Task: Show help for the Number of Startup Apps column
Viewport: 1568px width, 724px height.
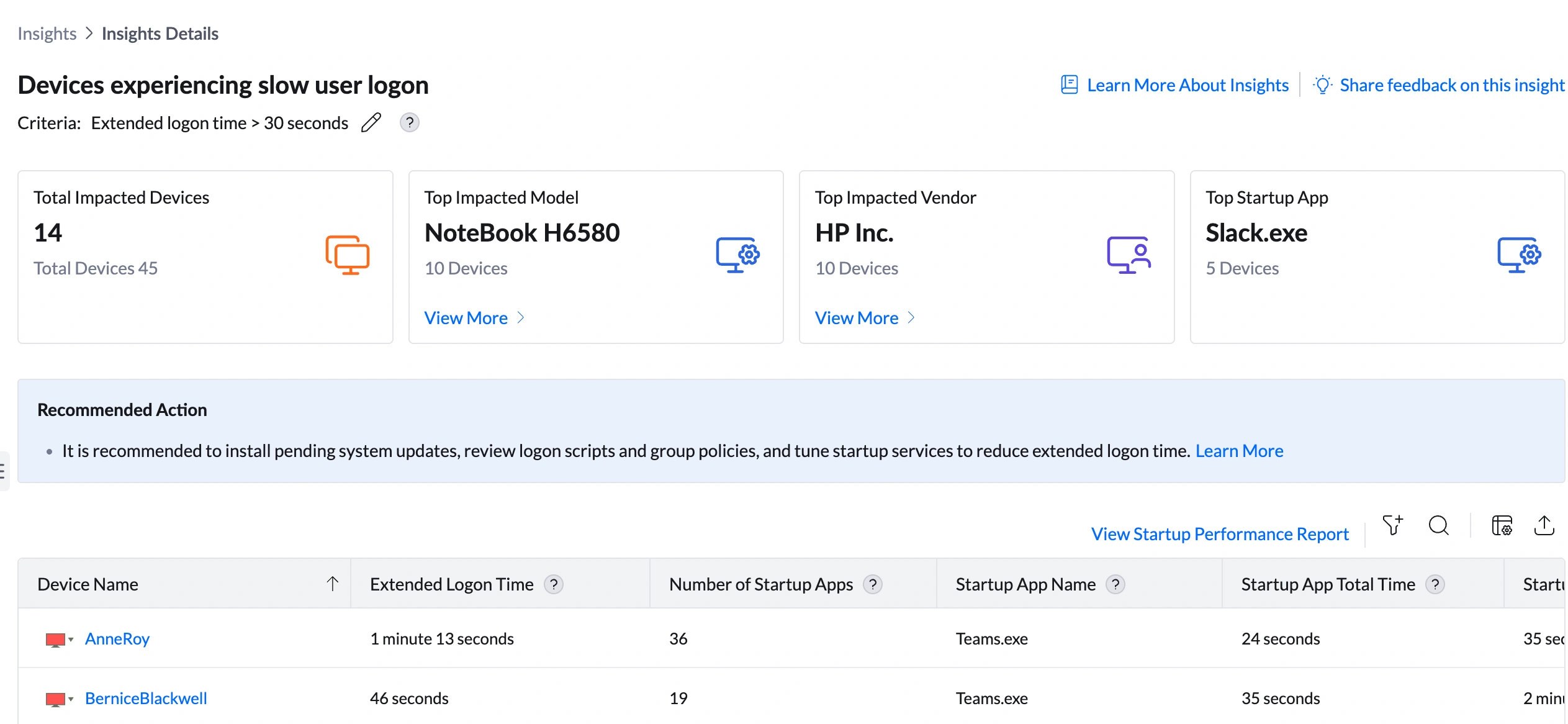Action: (x=872, y=584)
